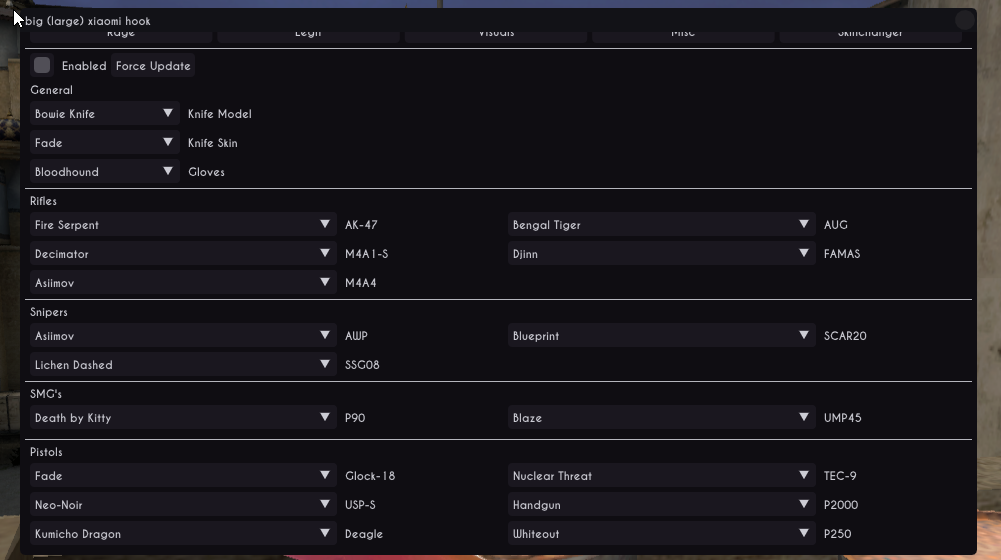Open the Misc tab
This screenshot has width=1001, height=560.
[x=683, y=35]
